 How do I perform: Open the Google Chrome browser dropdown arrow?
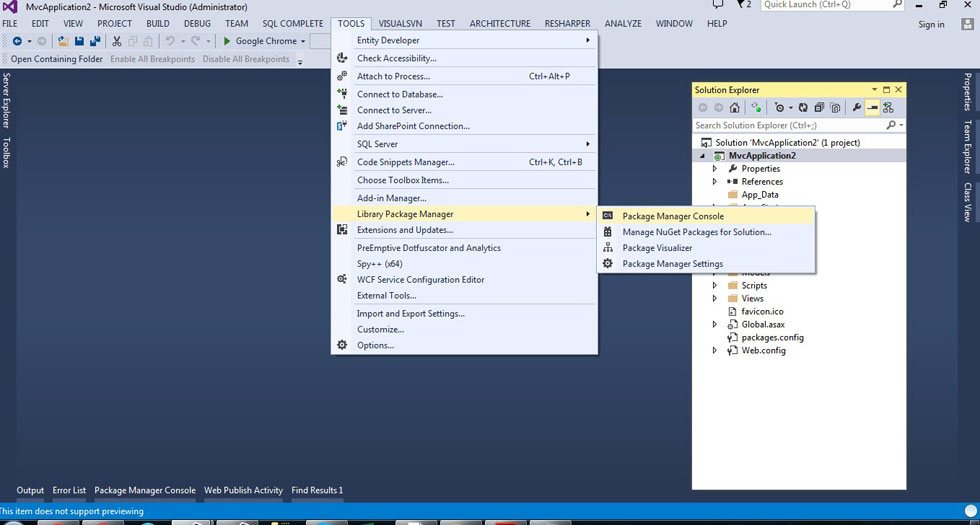point(304,41)
